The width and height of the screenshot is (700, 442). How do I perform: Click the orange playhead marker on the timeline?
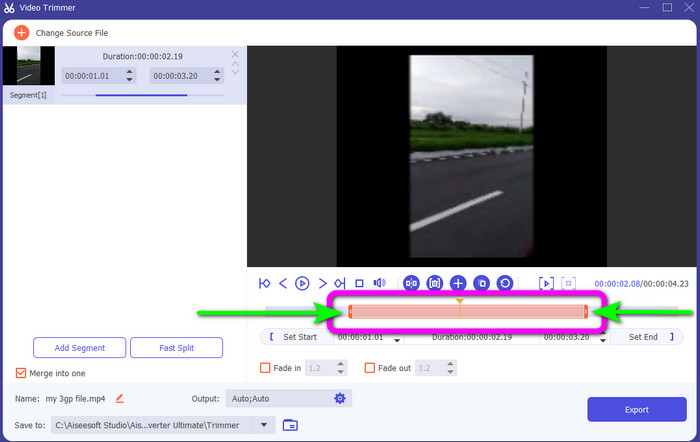459,301
